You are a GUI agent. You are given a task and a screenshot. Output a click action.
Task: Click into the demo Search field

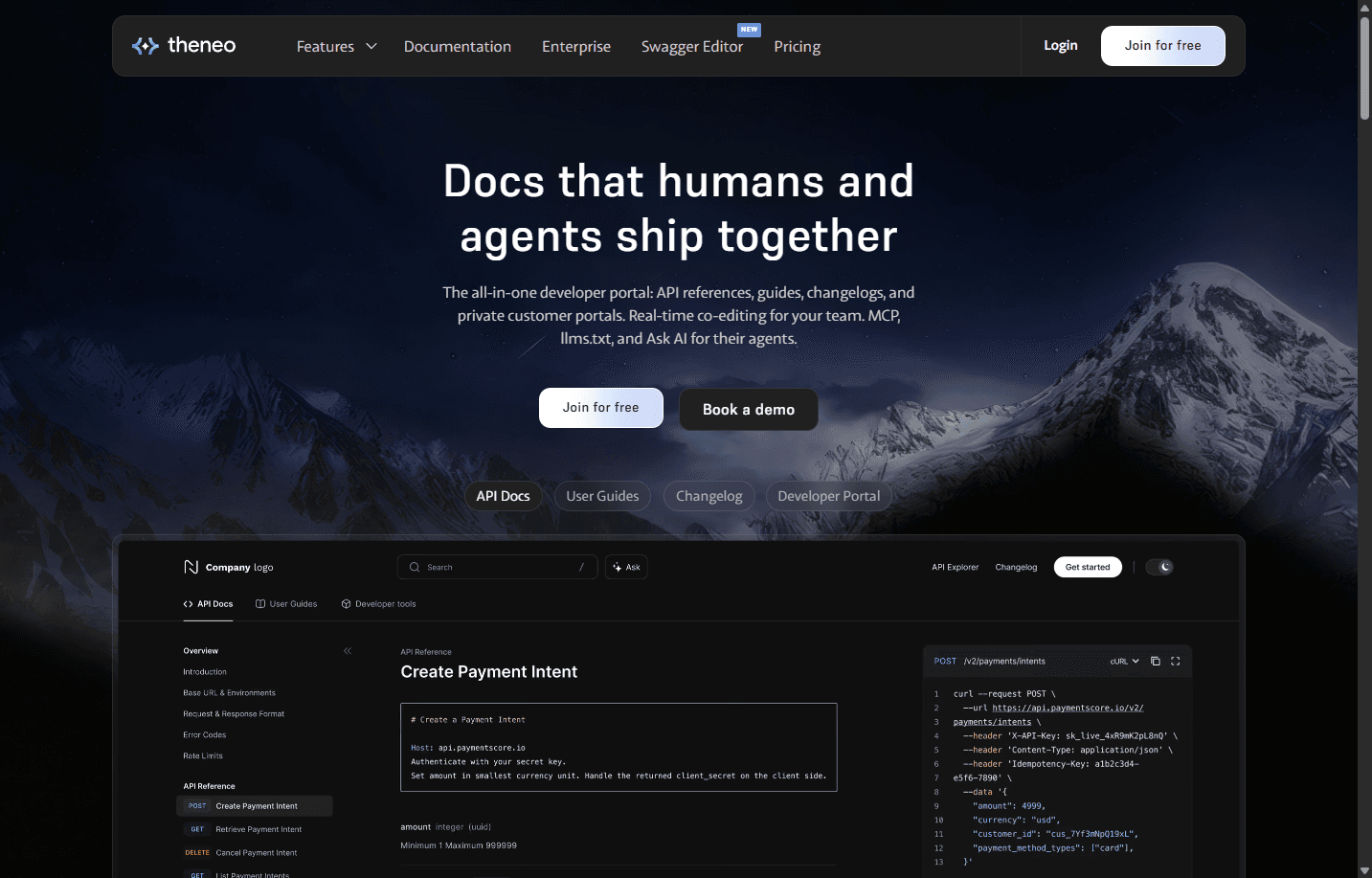coord(498,567)
